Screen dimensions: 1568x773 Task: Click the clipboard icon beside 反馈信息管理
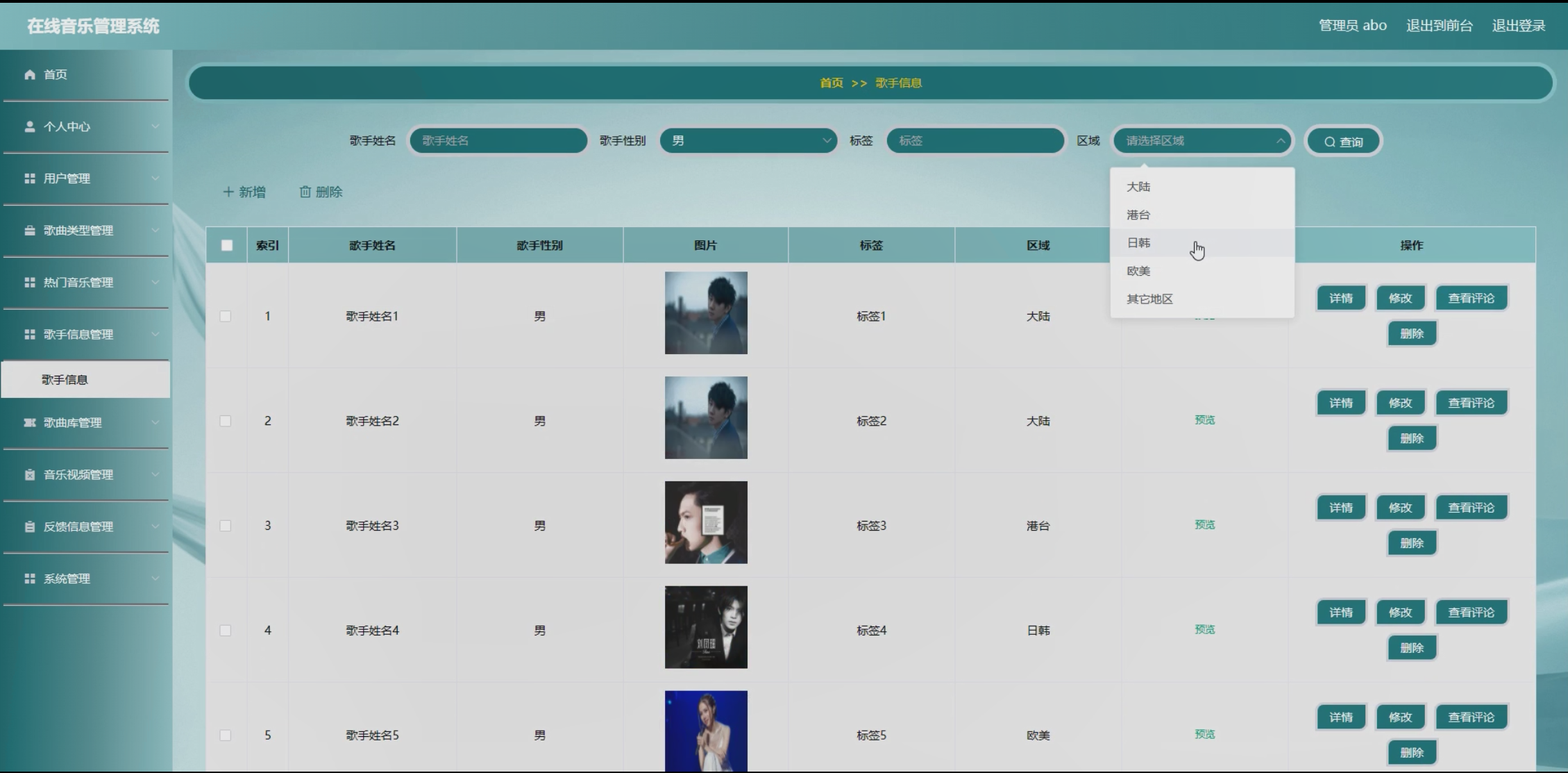click(30, 527)
